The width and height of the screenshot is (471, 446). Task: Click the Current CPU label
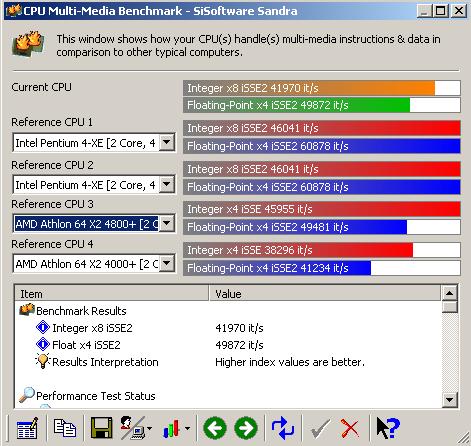point(41,87)
